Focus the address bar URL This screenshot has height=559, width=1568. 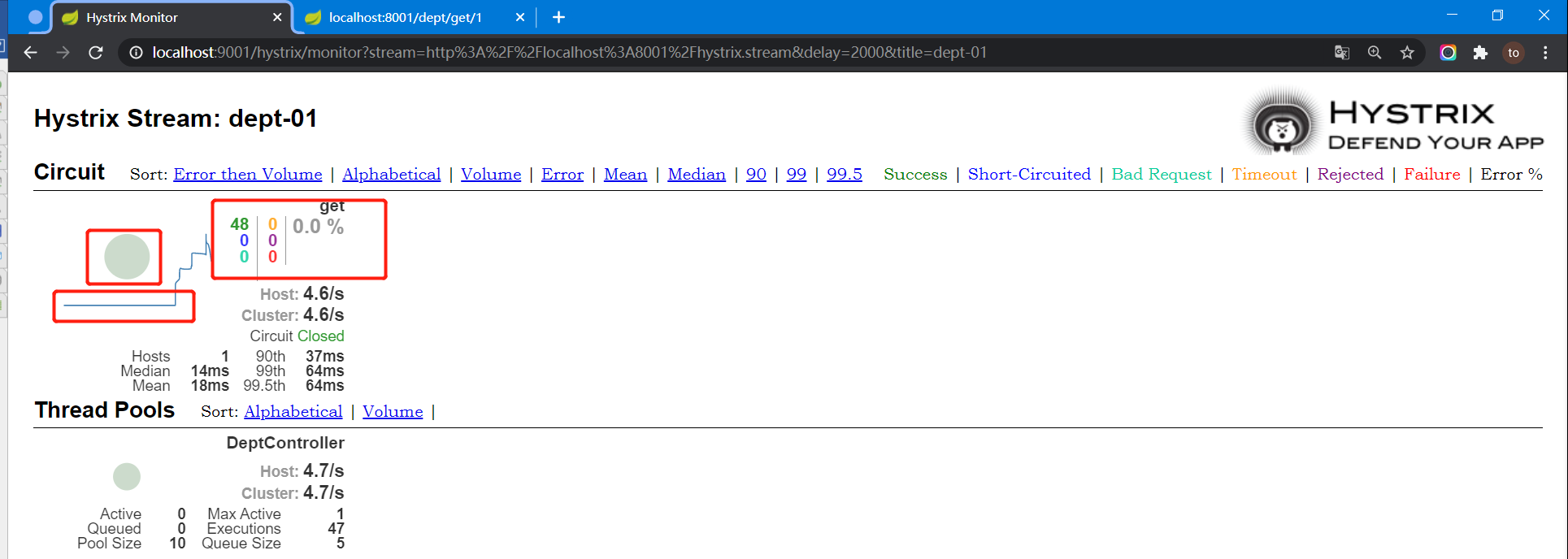click(569, 52)
